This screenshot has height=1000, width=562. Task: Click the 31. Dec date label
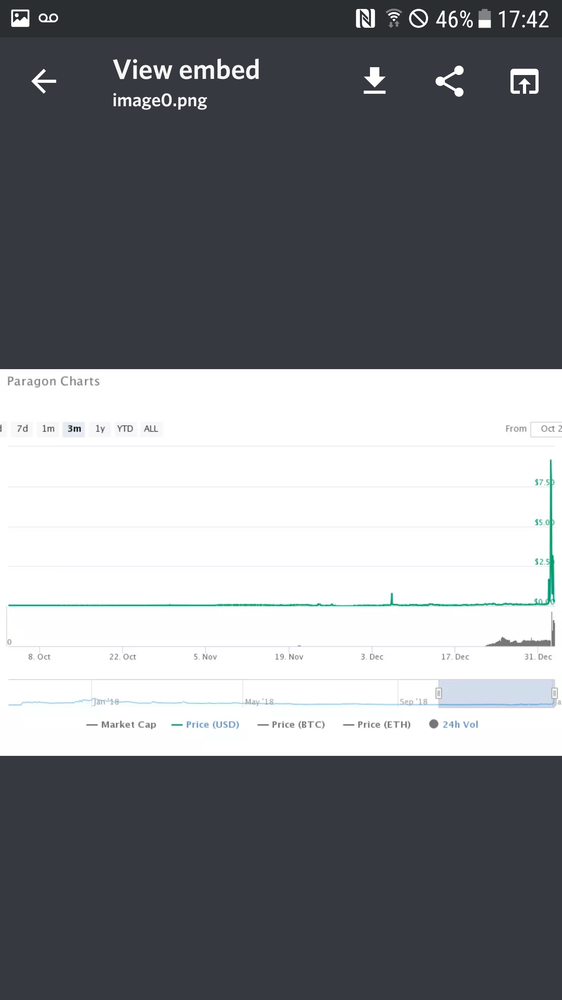(538, 657)
